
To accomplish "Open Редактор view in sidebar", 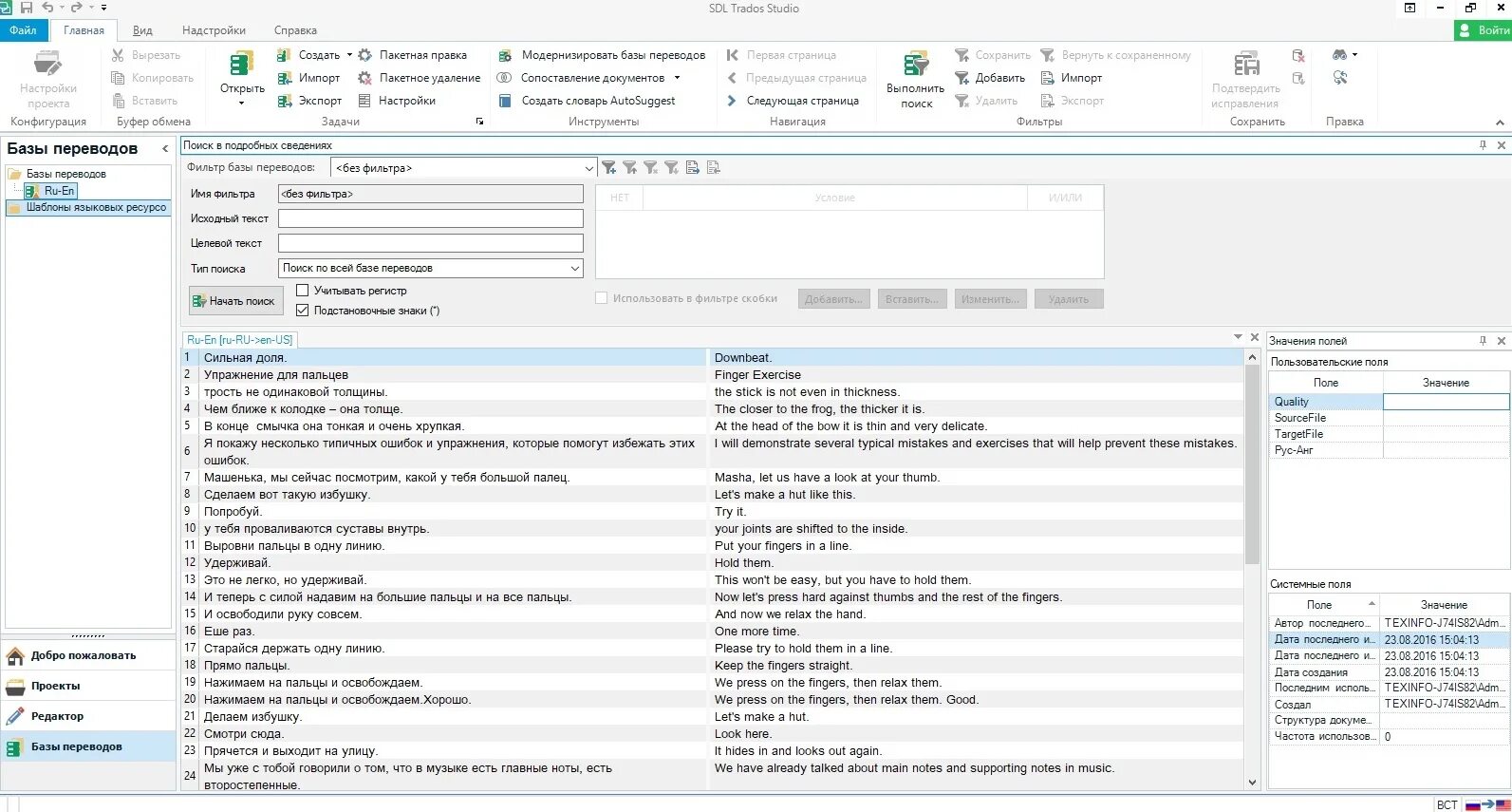I will point(88,716).
